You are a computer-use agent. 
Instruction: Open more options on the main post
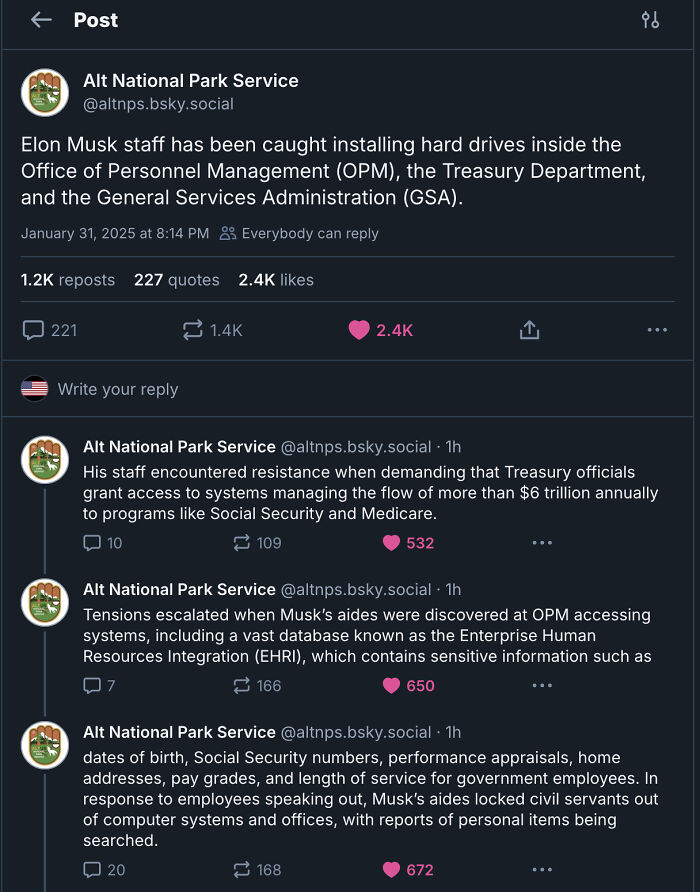tap(657, 330)
